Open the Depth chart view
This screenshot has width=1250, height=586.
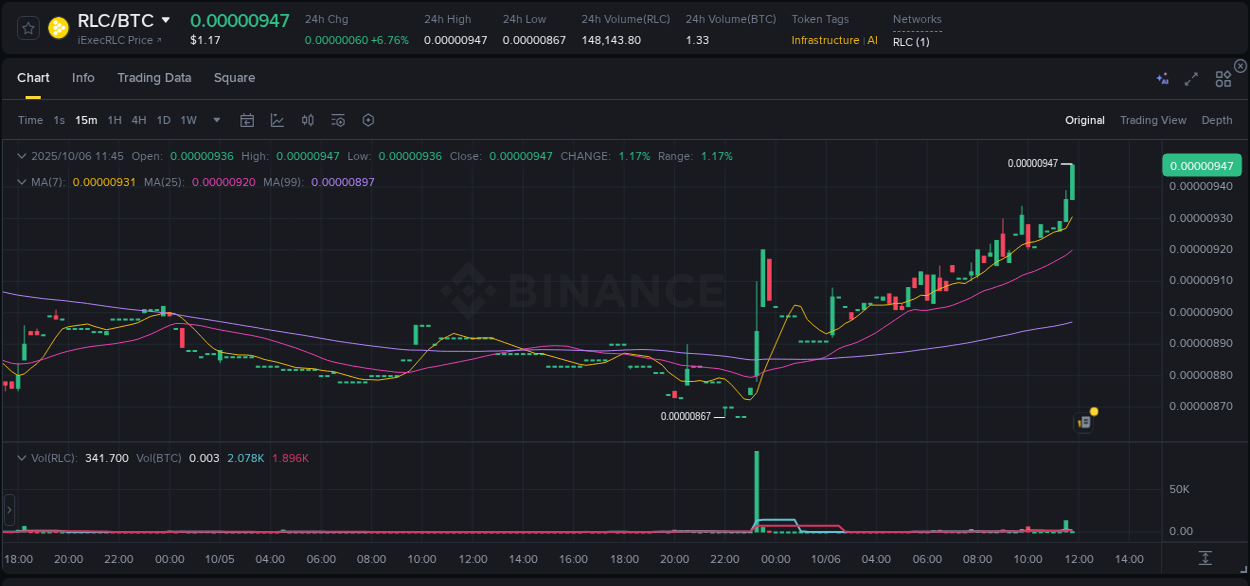1216,120
